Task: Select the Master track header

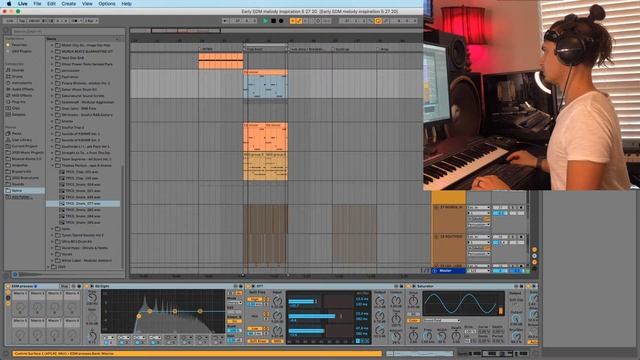Action: pos(448,271)
